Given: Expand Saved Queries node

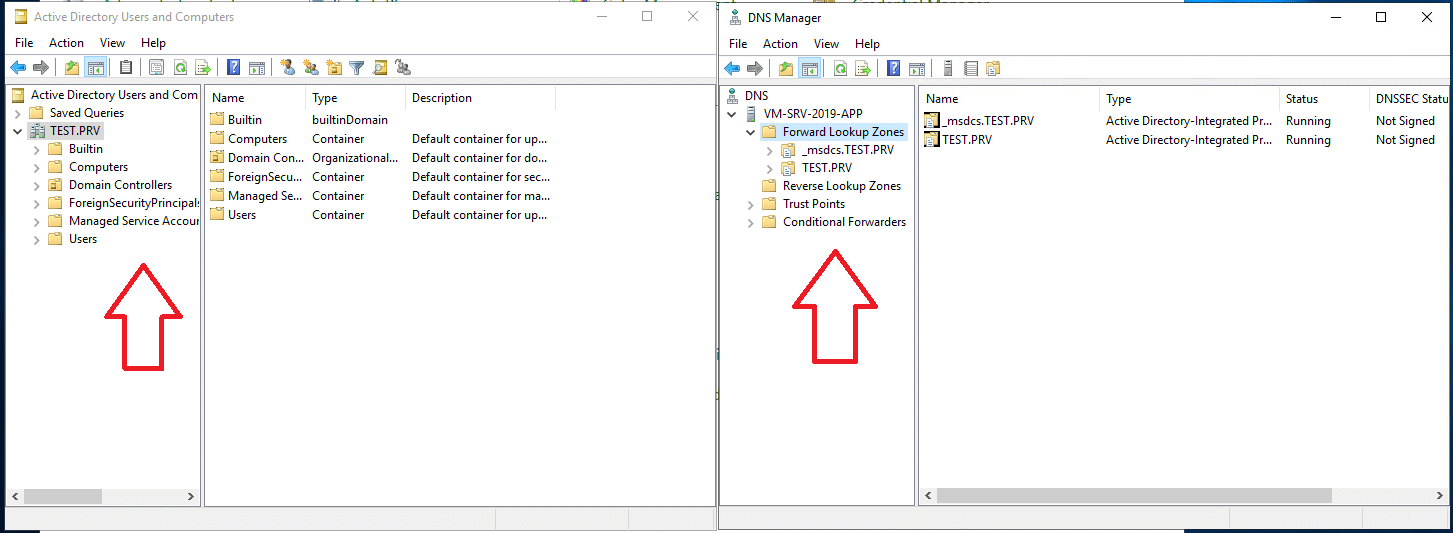Looking at the screenshot, I should click(18, 113).
